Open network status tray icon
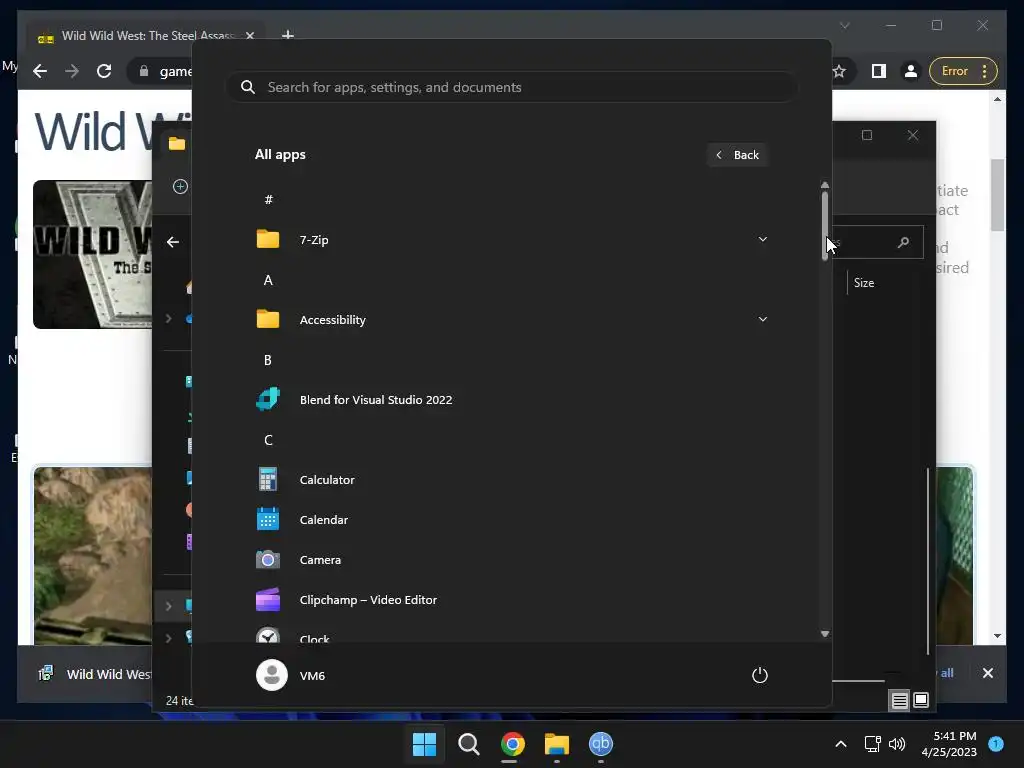 (872, 744)
